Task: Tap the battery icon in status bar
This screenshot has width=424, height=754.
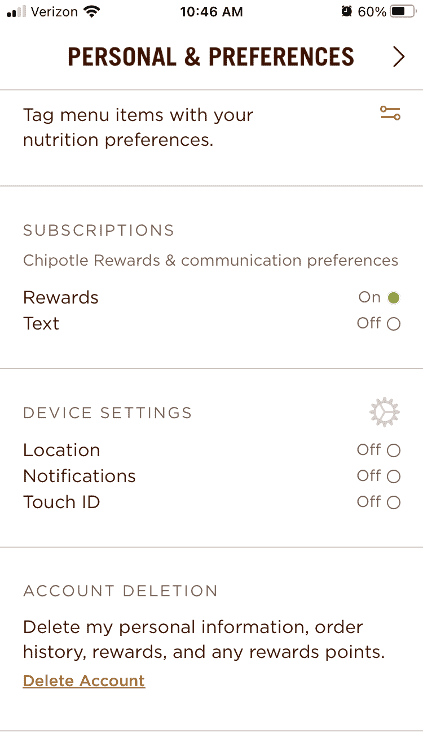Action: pos(403,12)
